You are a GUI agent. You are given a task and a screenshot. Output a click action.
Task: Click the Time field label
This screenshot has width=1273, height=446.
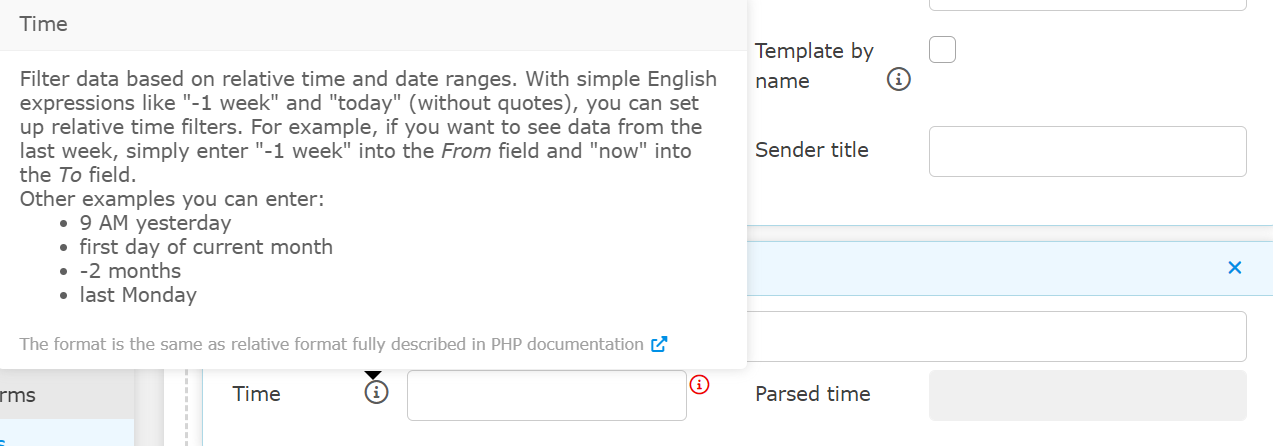[257, 394]
